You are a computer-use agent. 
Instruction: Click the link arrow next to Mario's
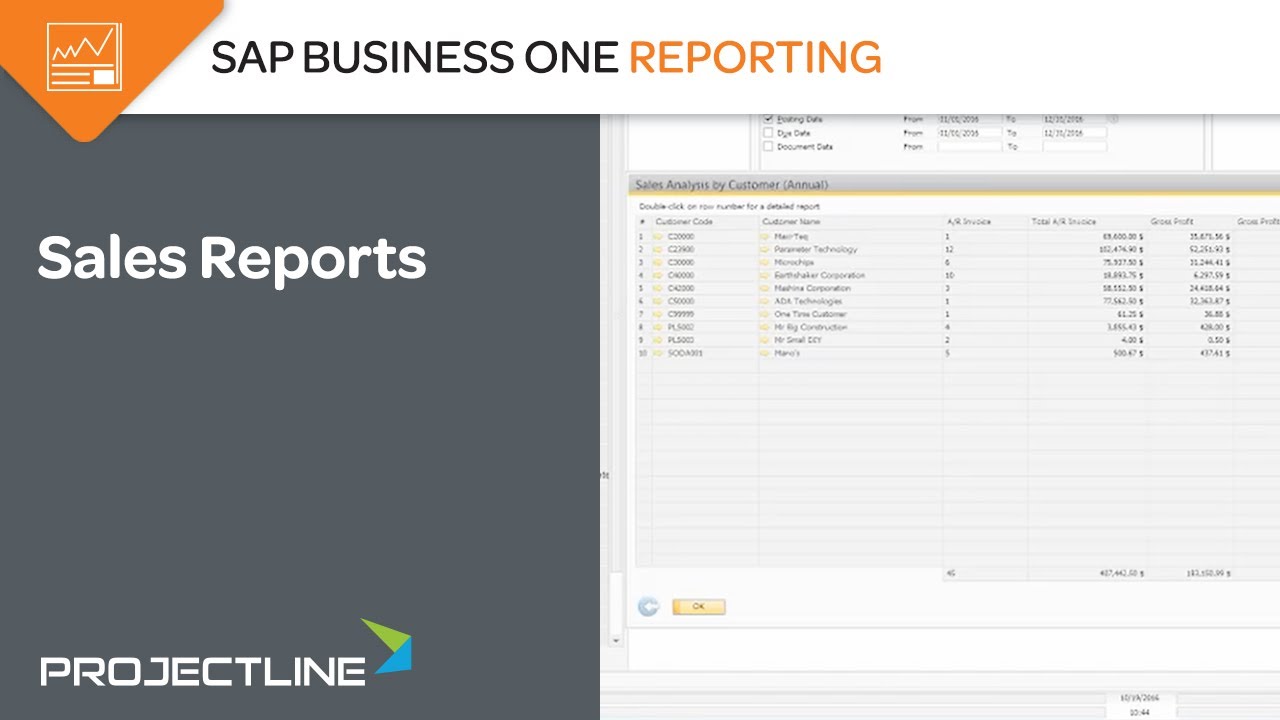pos(765,354)
